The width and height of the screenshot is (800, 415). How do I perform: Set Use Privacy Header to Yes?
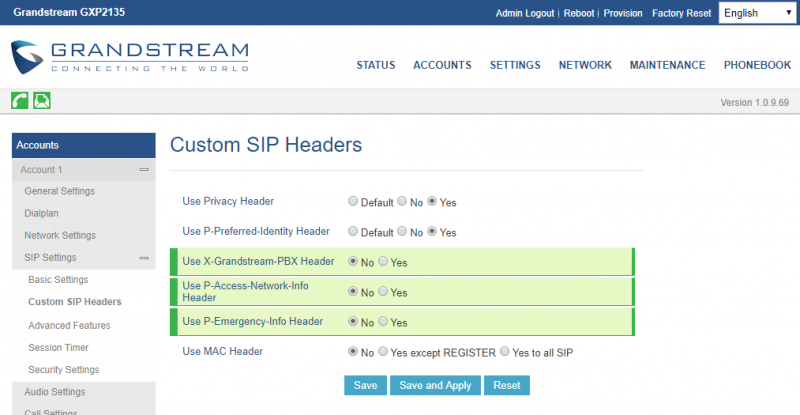pyautogui.click(x=432, y=201)
